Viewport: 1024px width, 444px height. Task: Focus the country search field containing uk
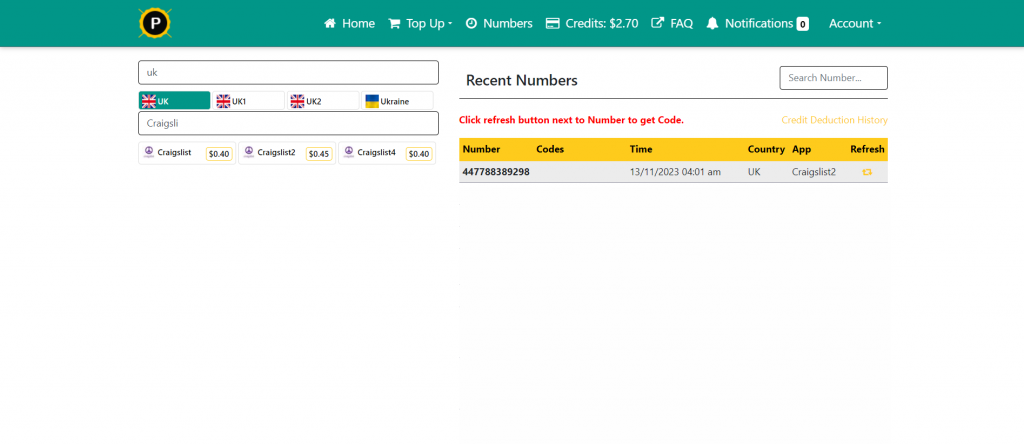pos(288,72)
